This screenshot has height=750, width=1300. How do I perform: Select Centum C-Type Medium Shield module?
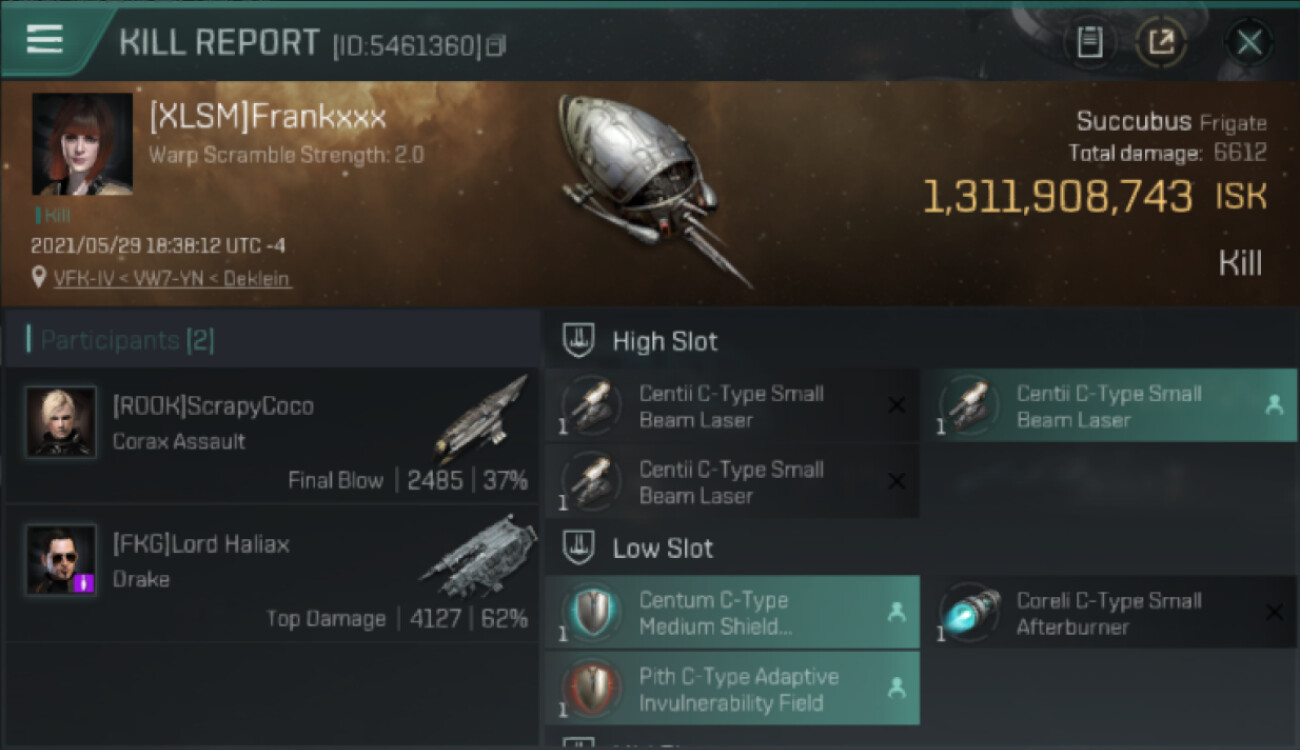click(x=732, y=612)
